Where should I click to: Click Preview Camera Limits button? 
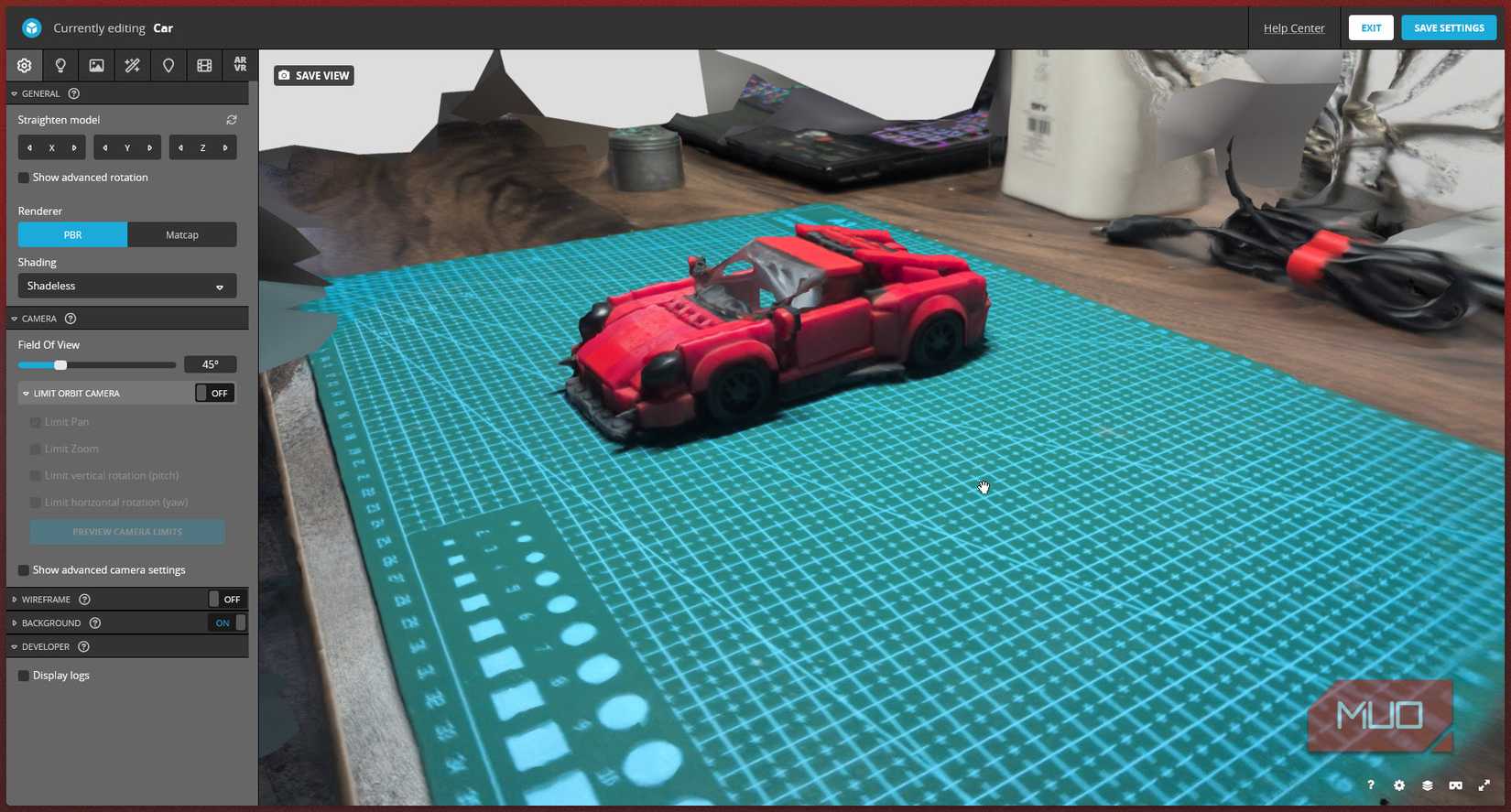pyautogui.click(x=127, y=532)
